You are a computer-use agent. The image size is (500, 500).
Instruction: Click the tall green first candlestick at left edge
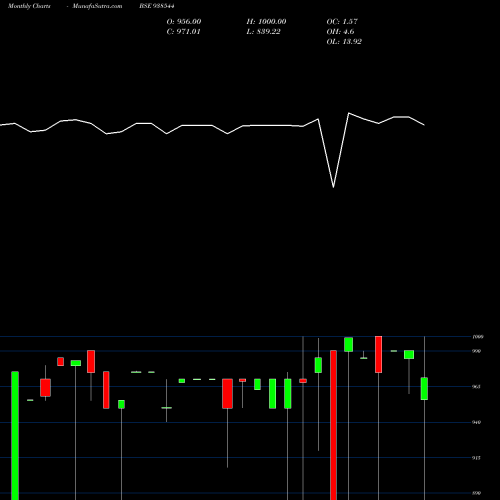click(15, 436)
